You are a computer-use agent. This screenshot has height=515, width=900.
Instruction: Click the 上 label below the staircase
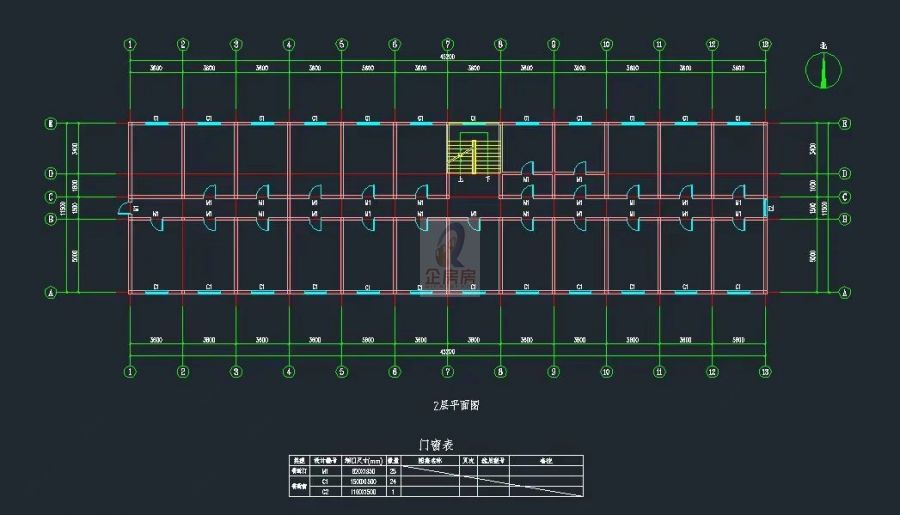(461, 180)
